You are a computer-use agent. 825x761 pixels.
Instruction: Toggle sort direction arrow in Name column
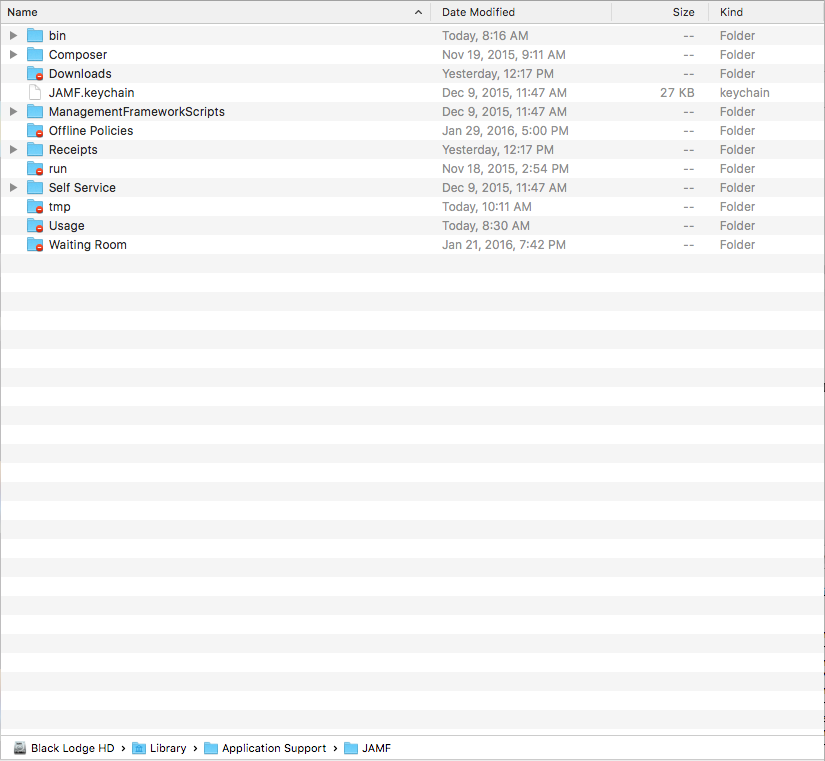418,12
